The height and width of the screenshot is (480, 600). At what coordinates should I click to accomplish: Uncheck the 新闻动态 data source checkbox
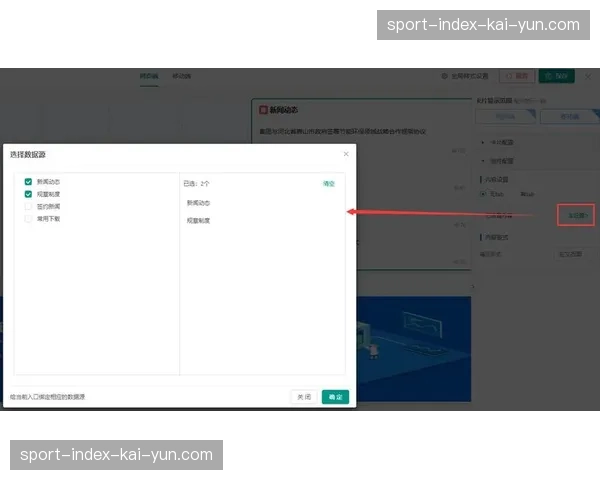(29, 182)
